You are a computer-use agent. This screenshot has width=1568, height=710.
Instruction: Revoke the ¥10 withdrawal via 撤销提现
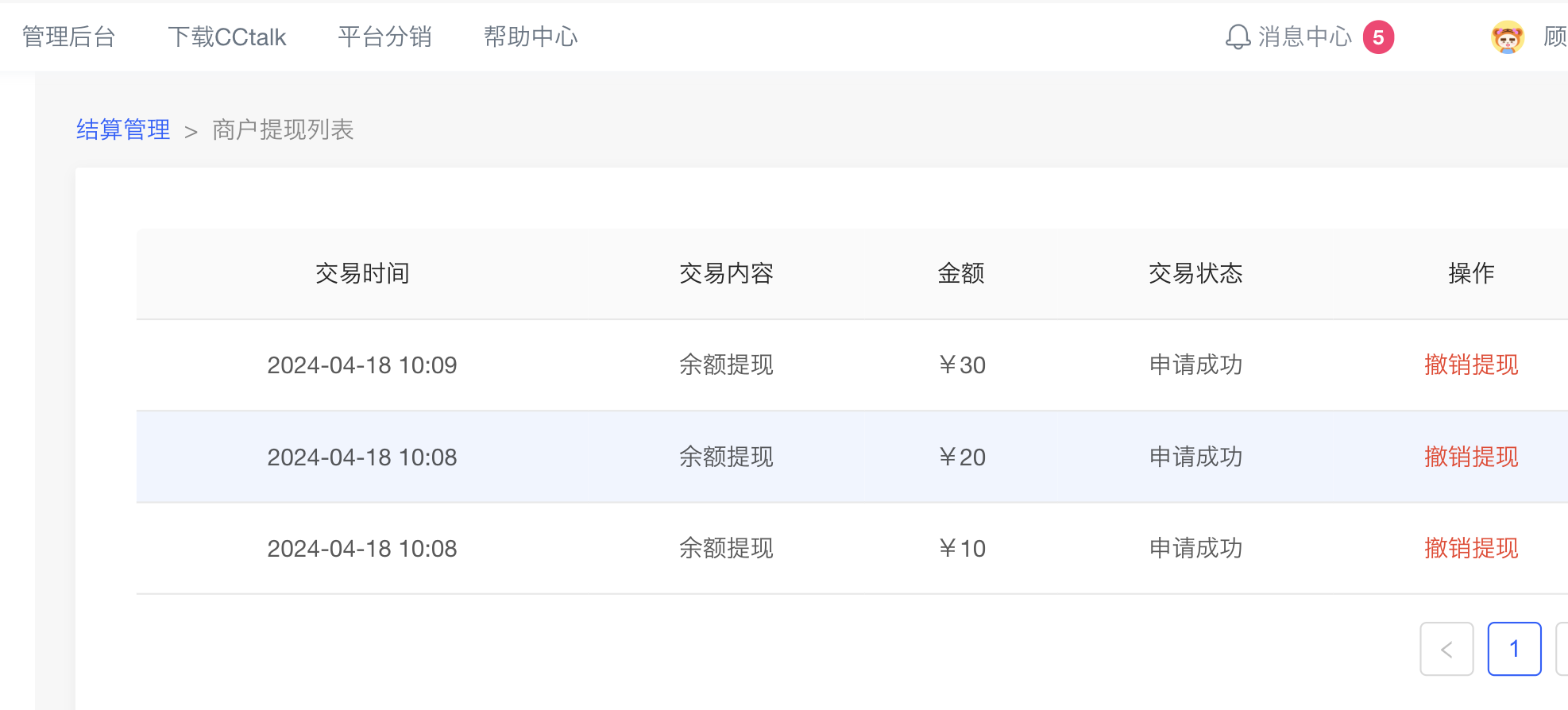pos(1471,548)
